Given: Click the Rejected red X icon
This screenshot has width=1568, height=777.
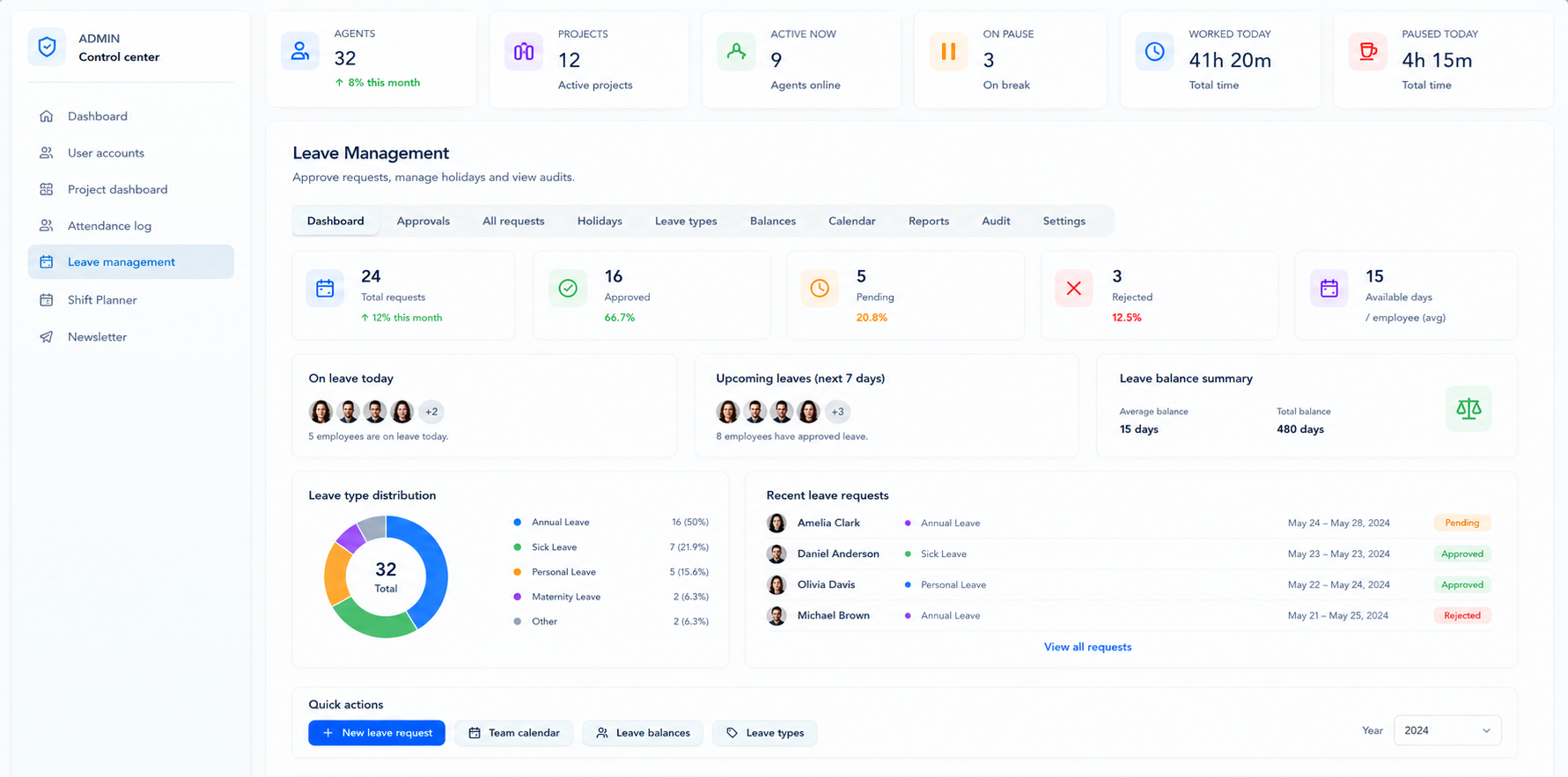Looking at the screenshot, I should [x=1074, y=288].
